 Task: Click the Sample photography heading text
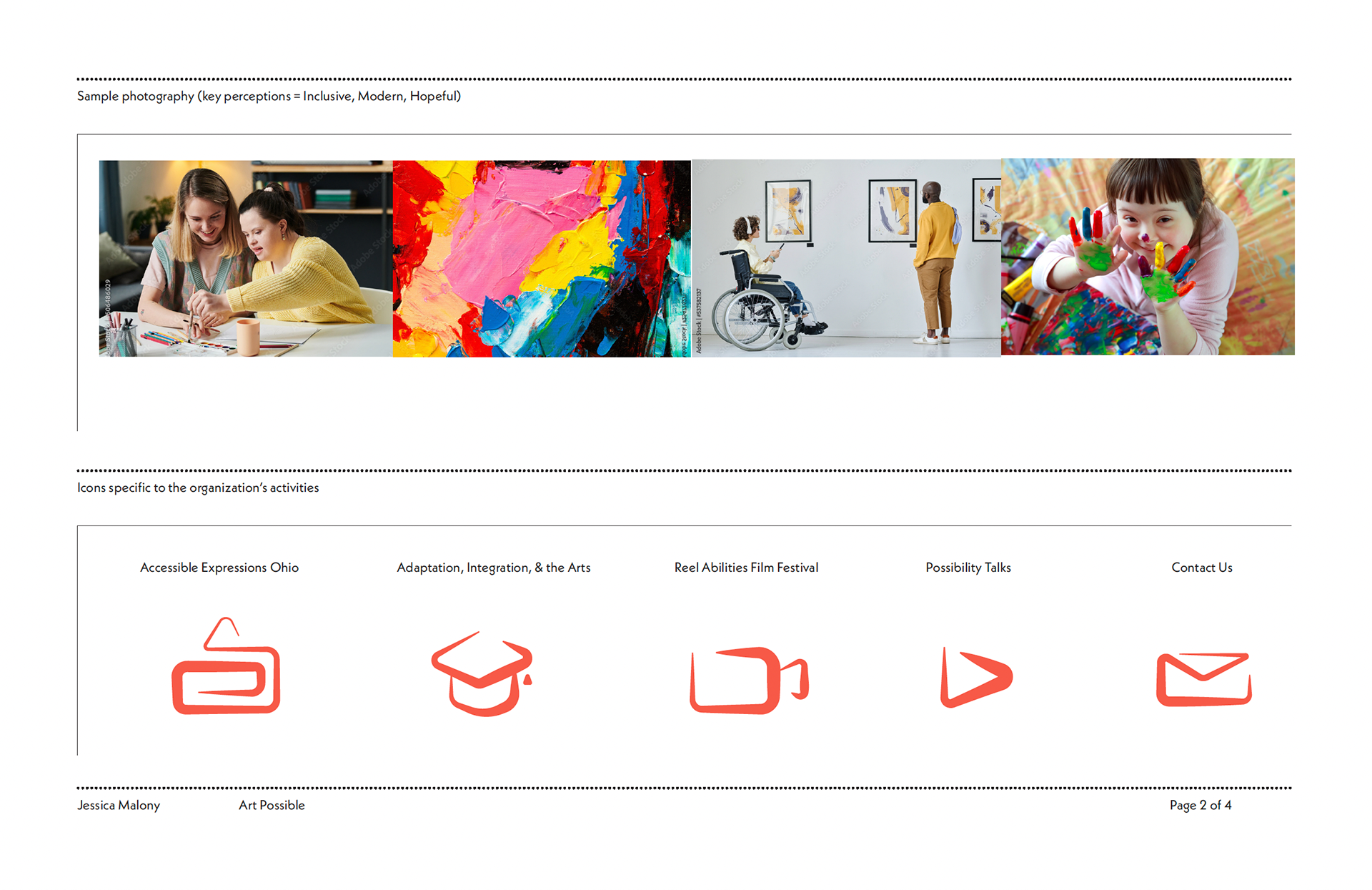(x=269, y=97)
